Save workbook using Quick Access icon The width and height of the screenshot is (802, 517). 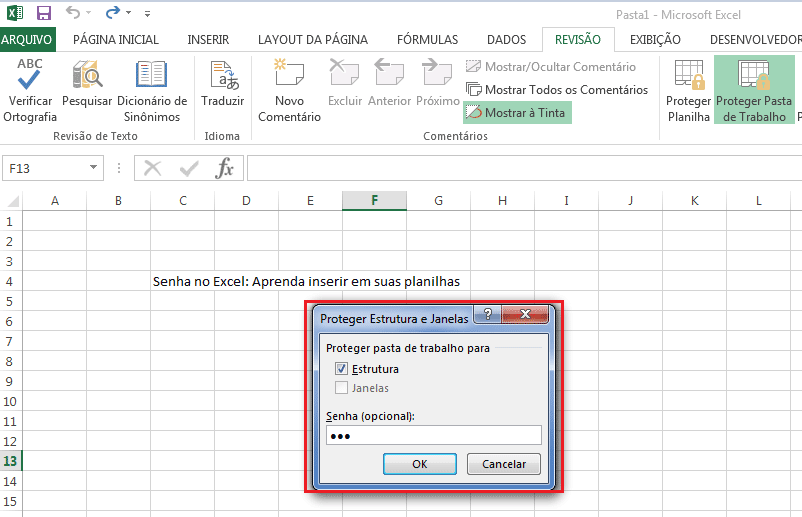pos(43,13)
